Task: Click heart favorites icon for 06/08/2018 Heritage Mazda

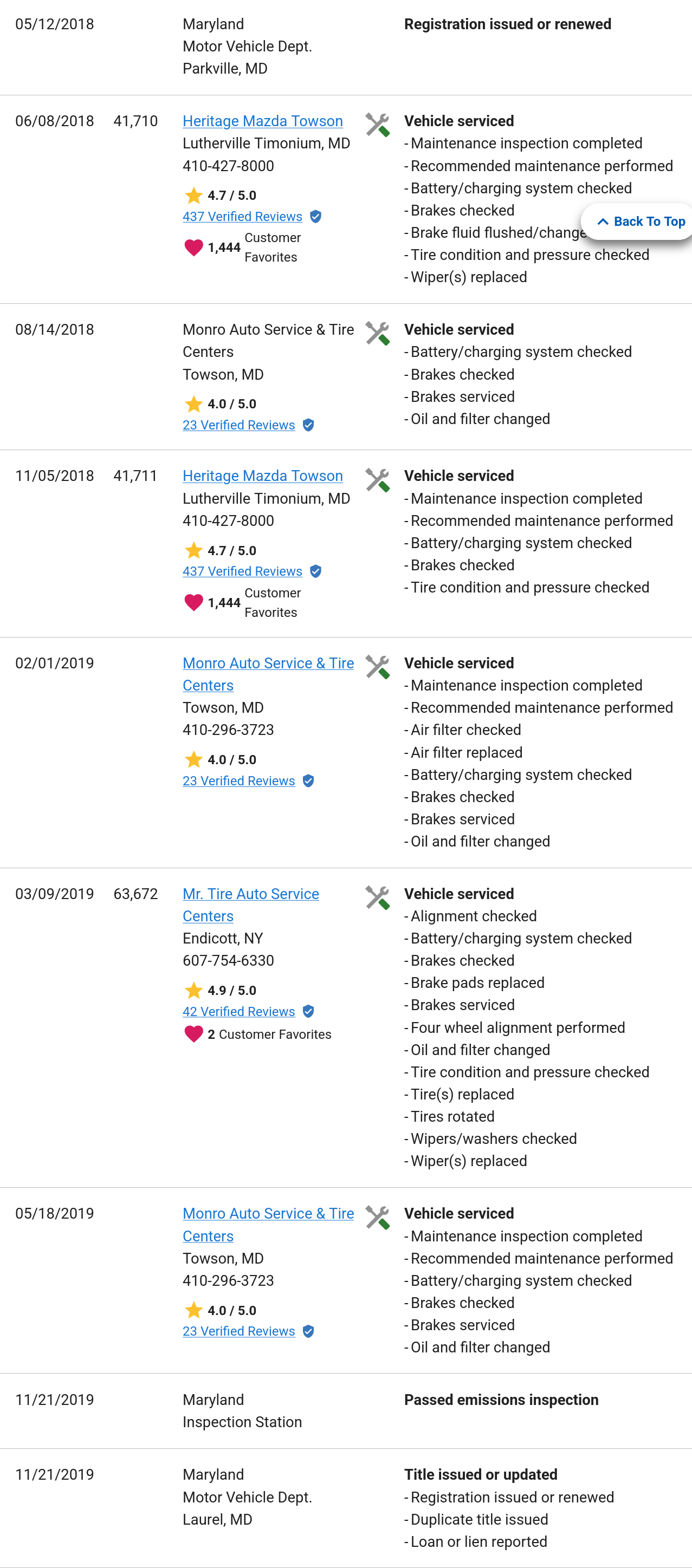Action: (x=193, y=248)
